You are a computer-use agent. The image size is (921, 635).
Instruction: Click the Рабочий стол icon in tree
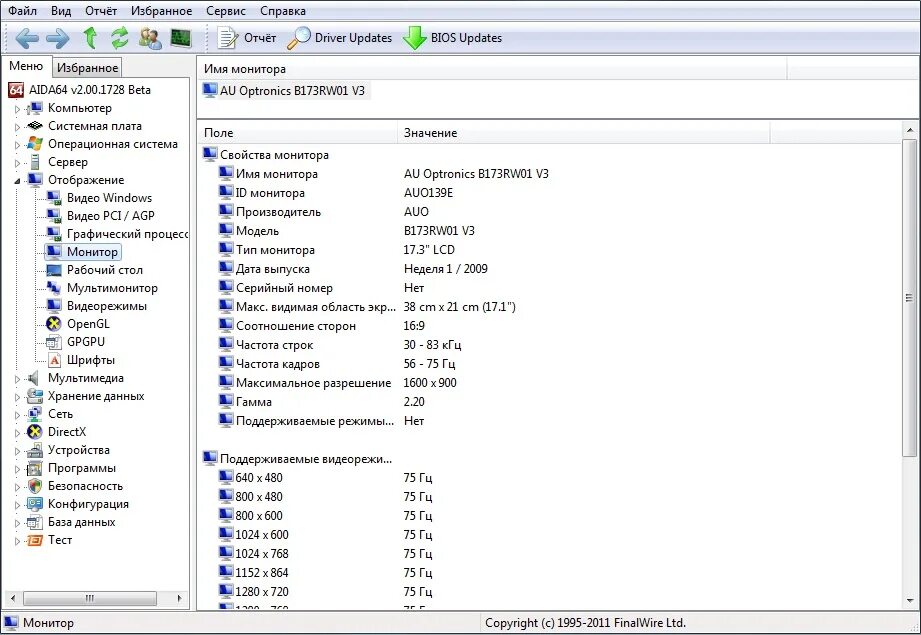click(x=53, y=270)
